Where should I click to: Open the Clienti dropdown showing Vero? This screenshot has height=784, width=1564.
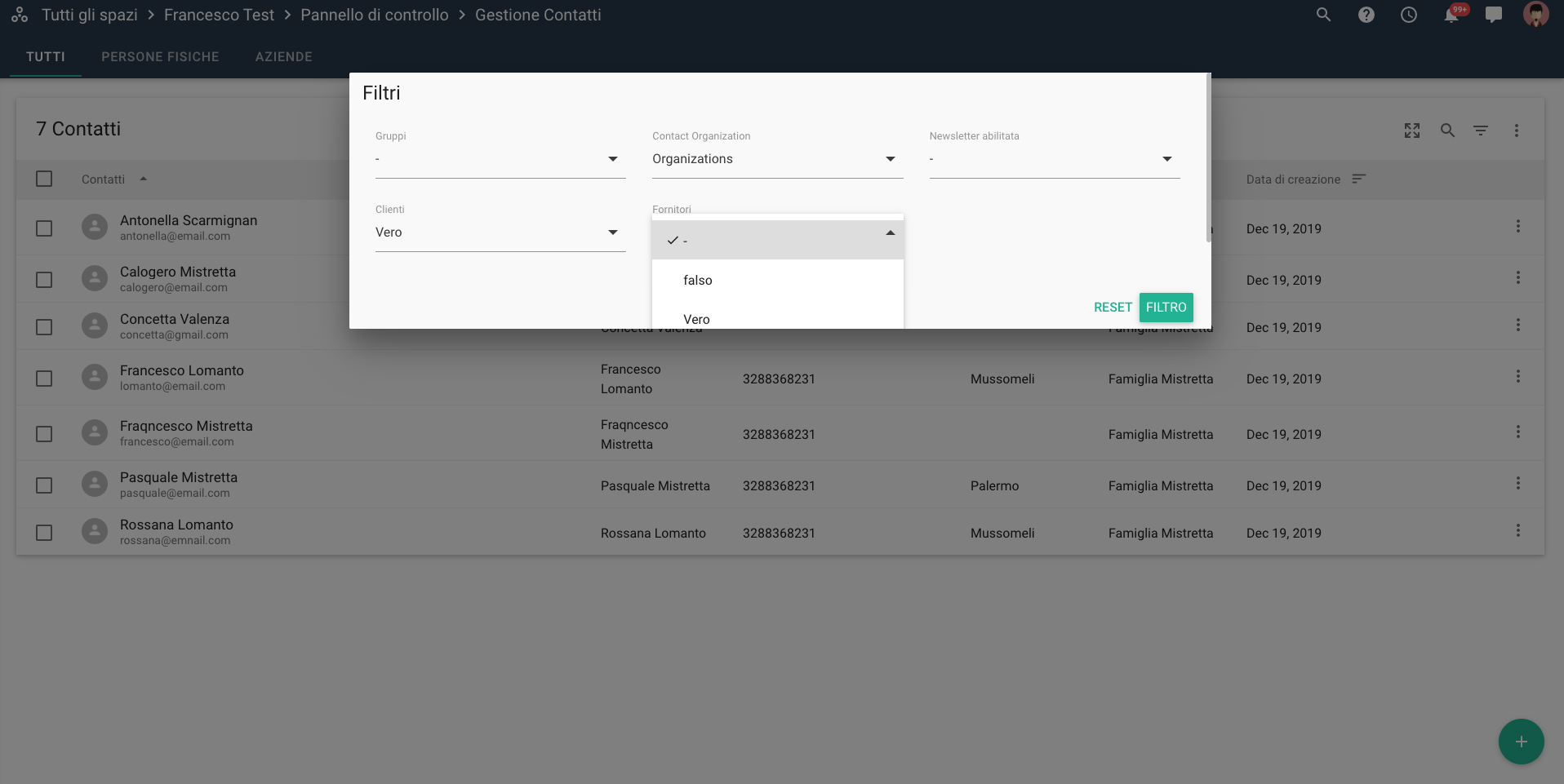coord(500,233)
